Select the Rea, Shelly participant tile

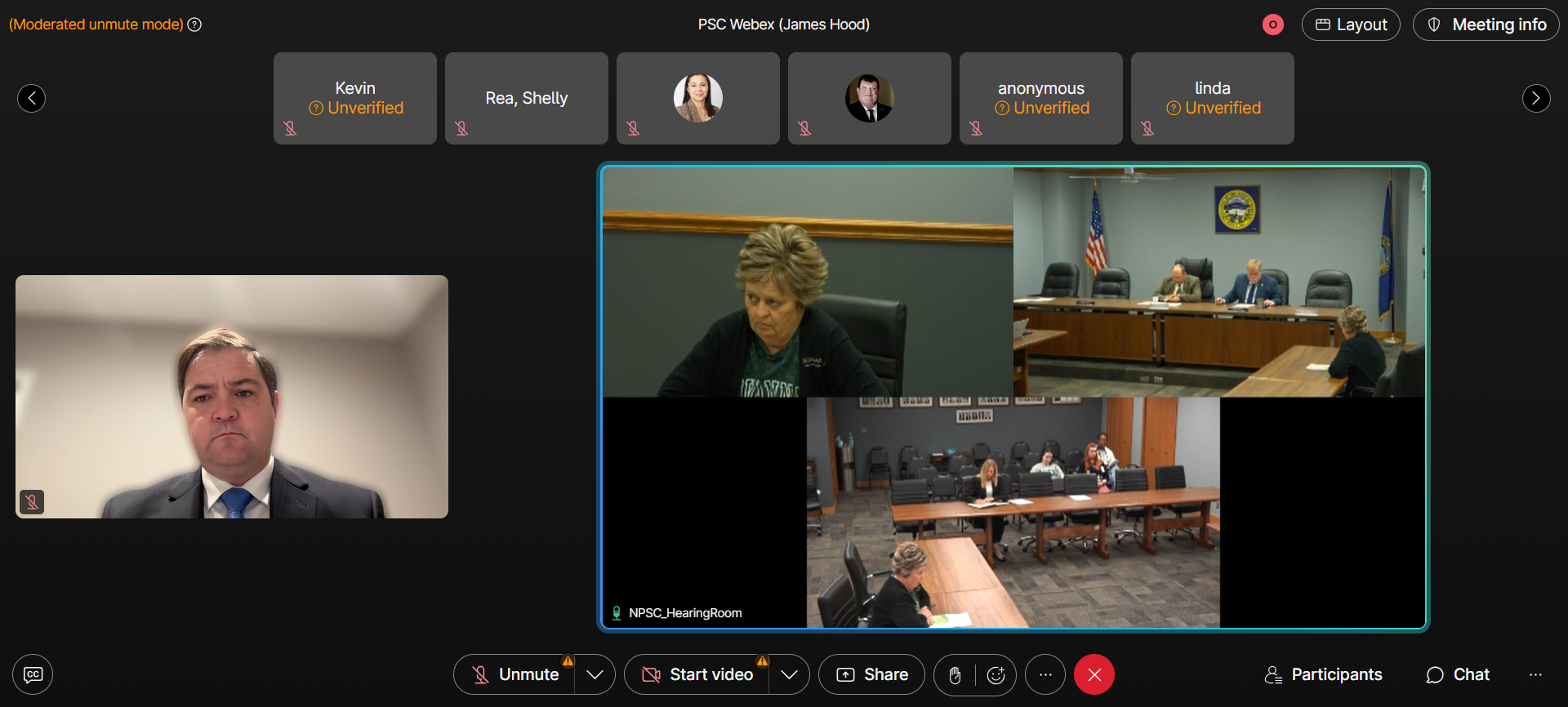(527, 98)
